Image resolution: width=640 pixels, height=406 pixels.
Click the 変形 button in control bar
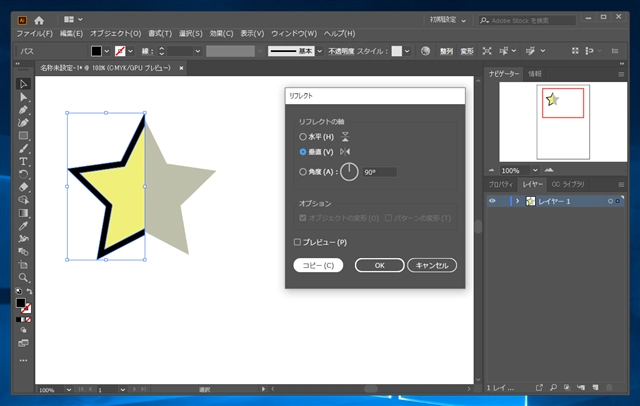467,51
